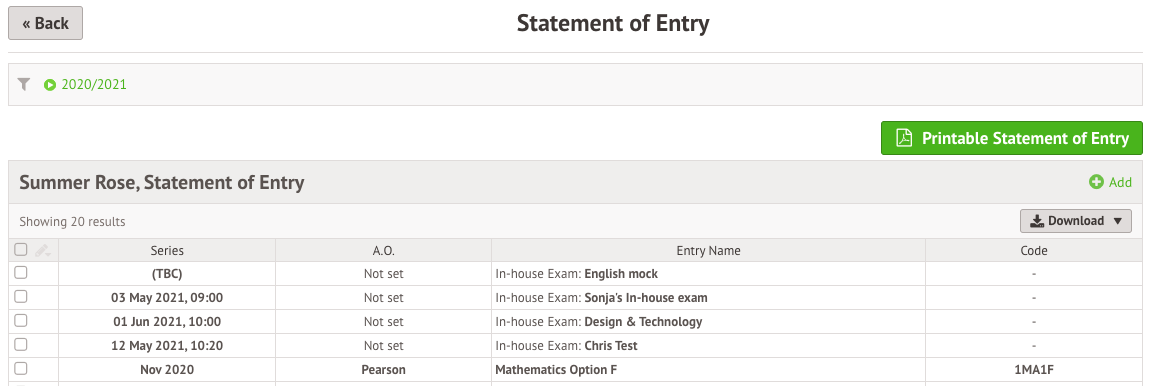Viewport: 1150px width, 386px height.
Task: Click the funnel filter icon
Action: click(23, 84)
